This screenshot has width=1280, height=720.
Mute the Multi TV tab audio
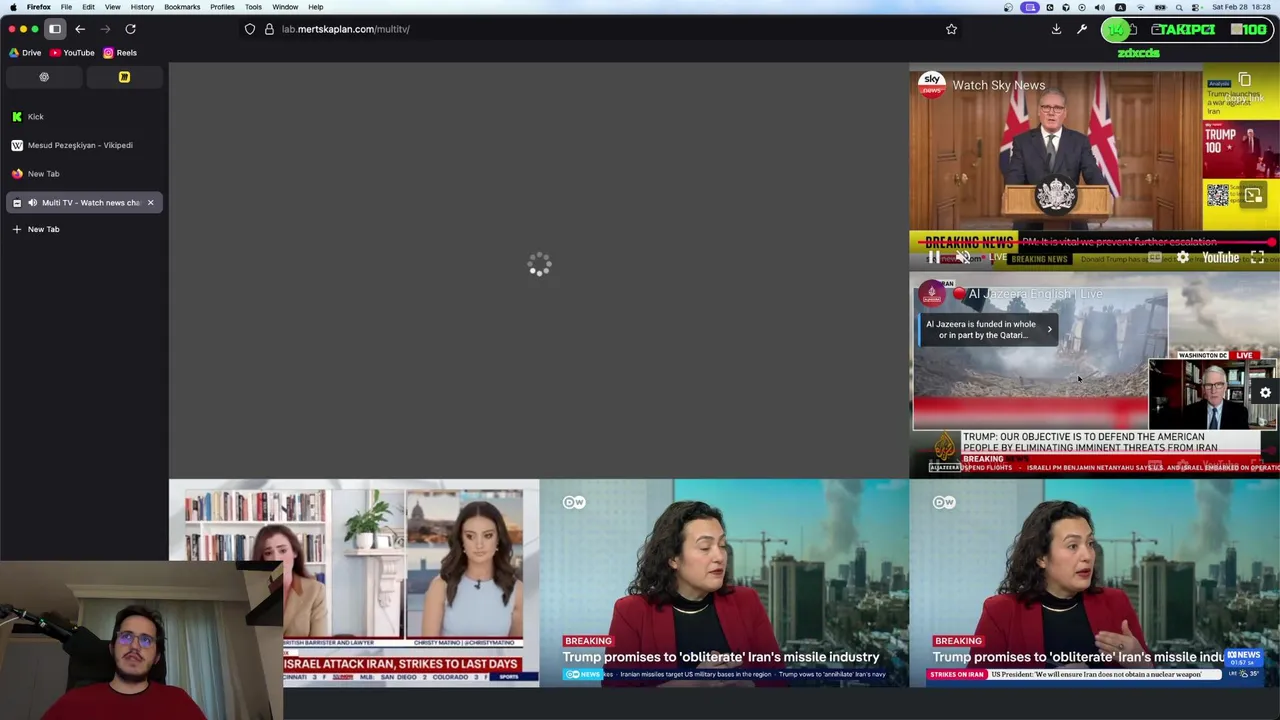click(32, 203)
